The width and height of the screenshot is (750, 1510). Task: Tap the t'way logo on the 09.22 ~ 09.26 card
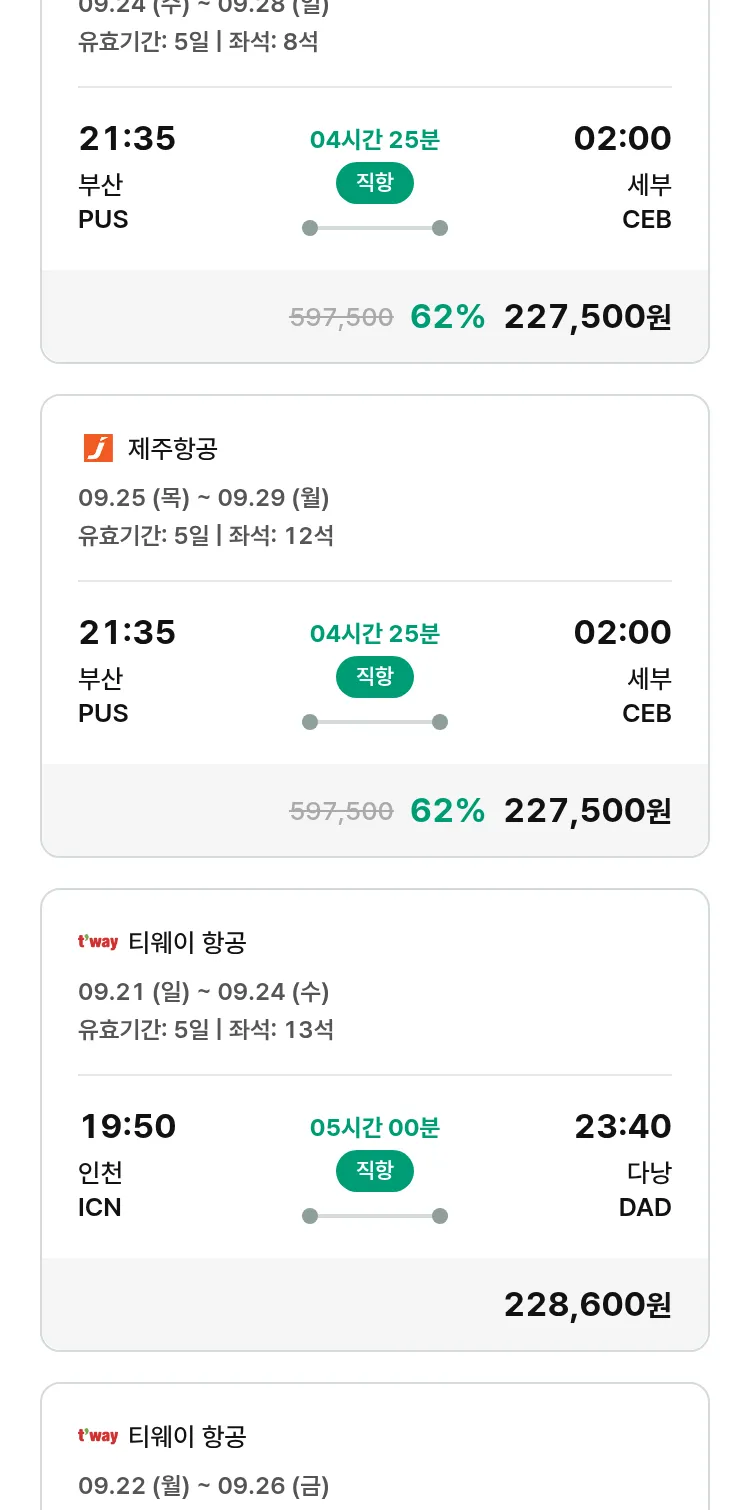click(98, 1436)
